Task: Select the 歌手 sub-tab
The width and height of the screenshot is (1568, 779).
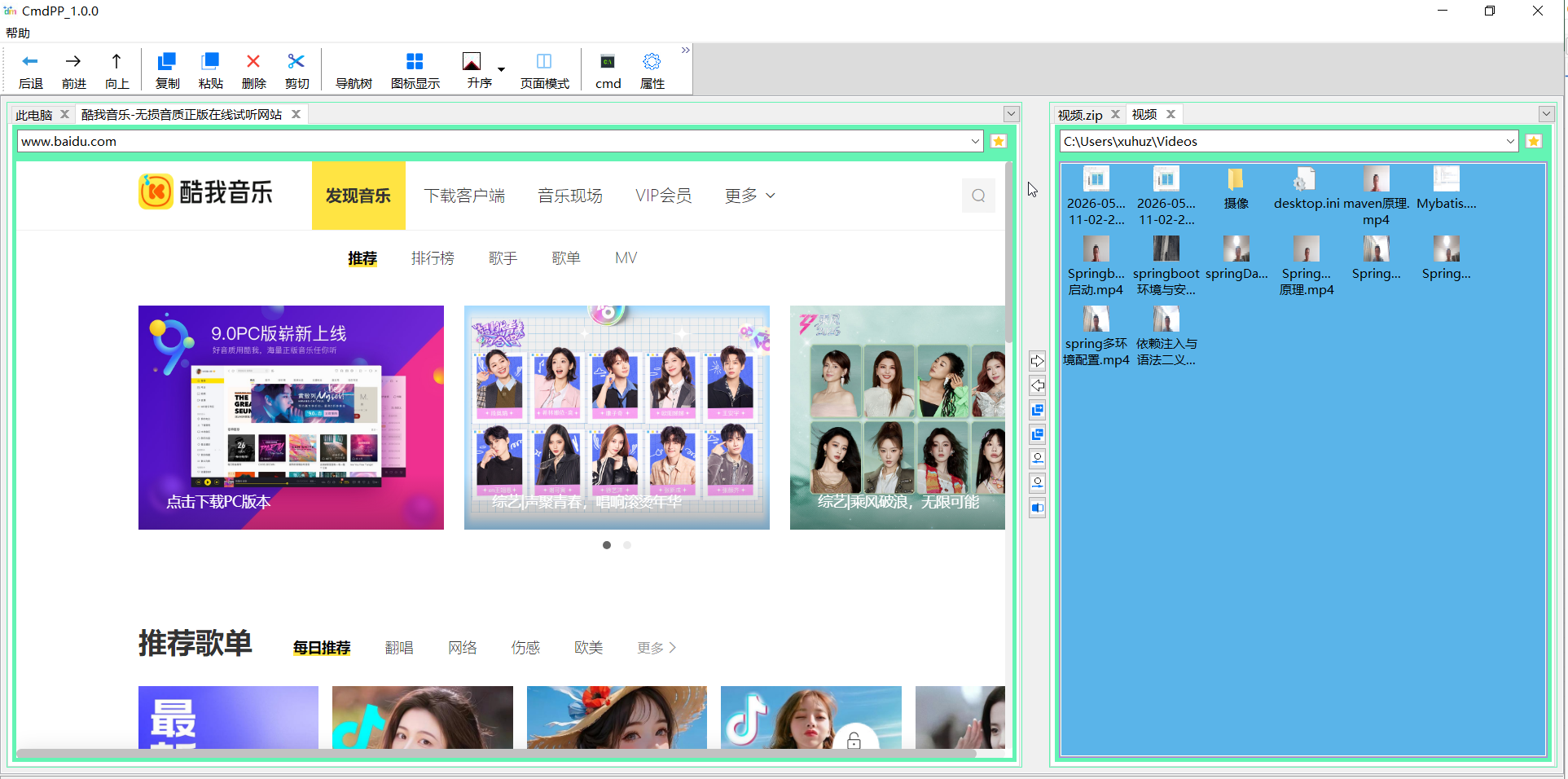Action: [503, 258]
